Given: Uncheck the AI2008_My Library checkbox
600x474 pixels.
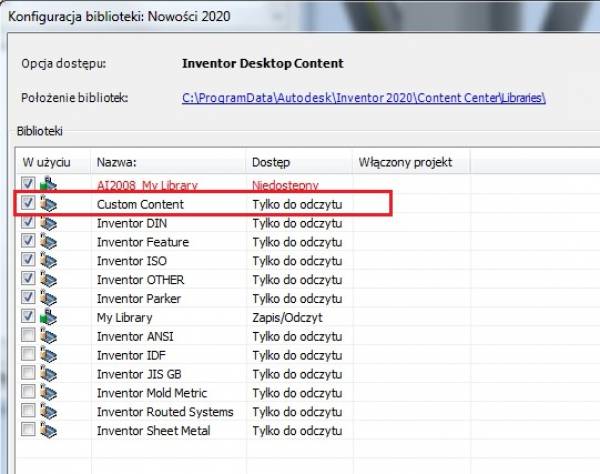Looking at the screenshot, I should pyautogui.click(x=28, y=184).
